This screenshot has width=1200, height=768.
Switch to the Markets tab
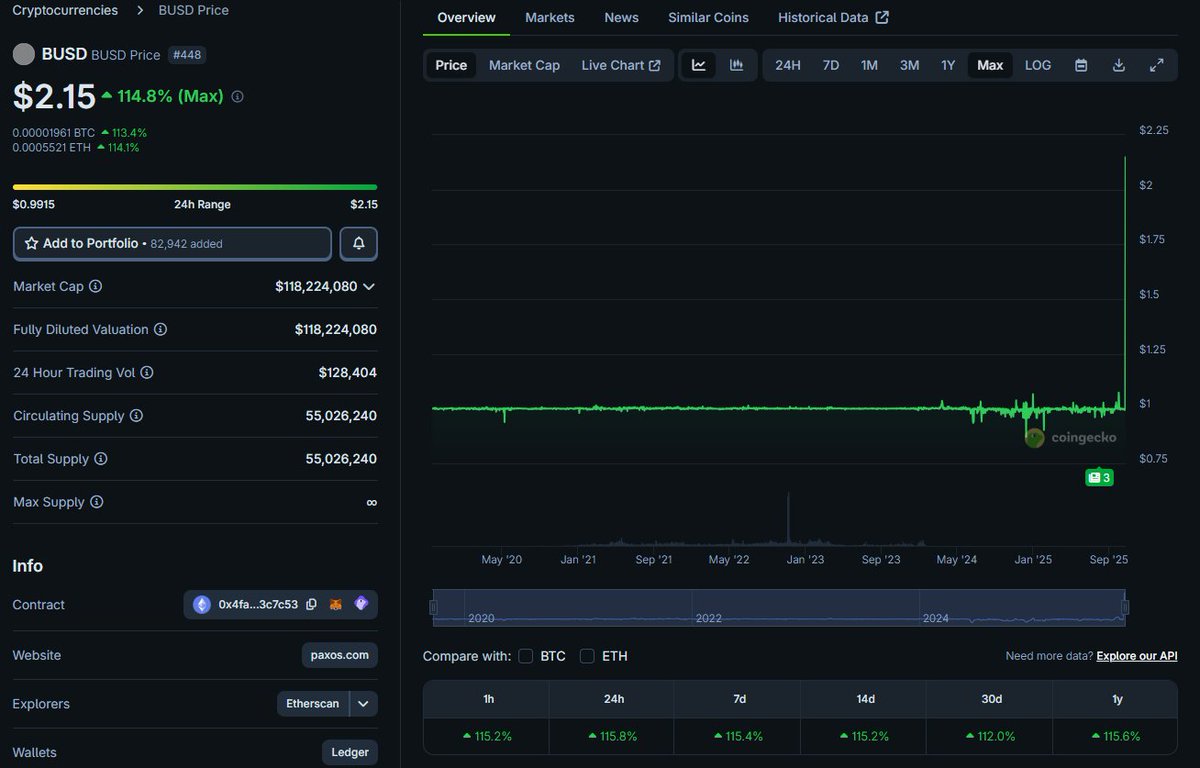coord(550,17)
